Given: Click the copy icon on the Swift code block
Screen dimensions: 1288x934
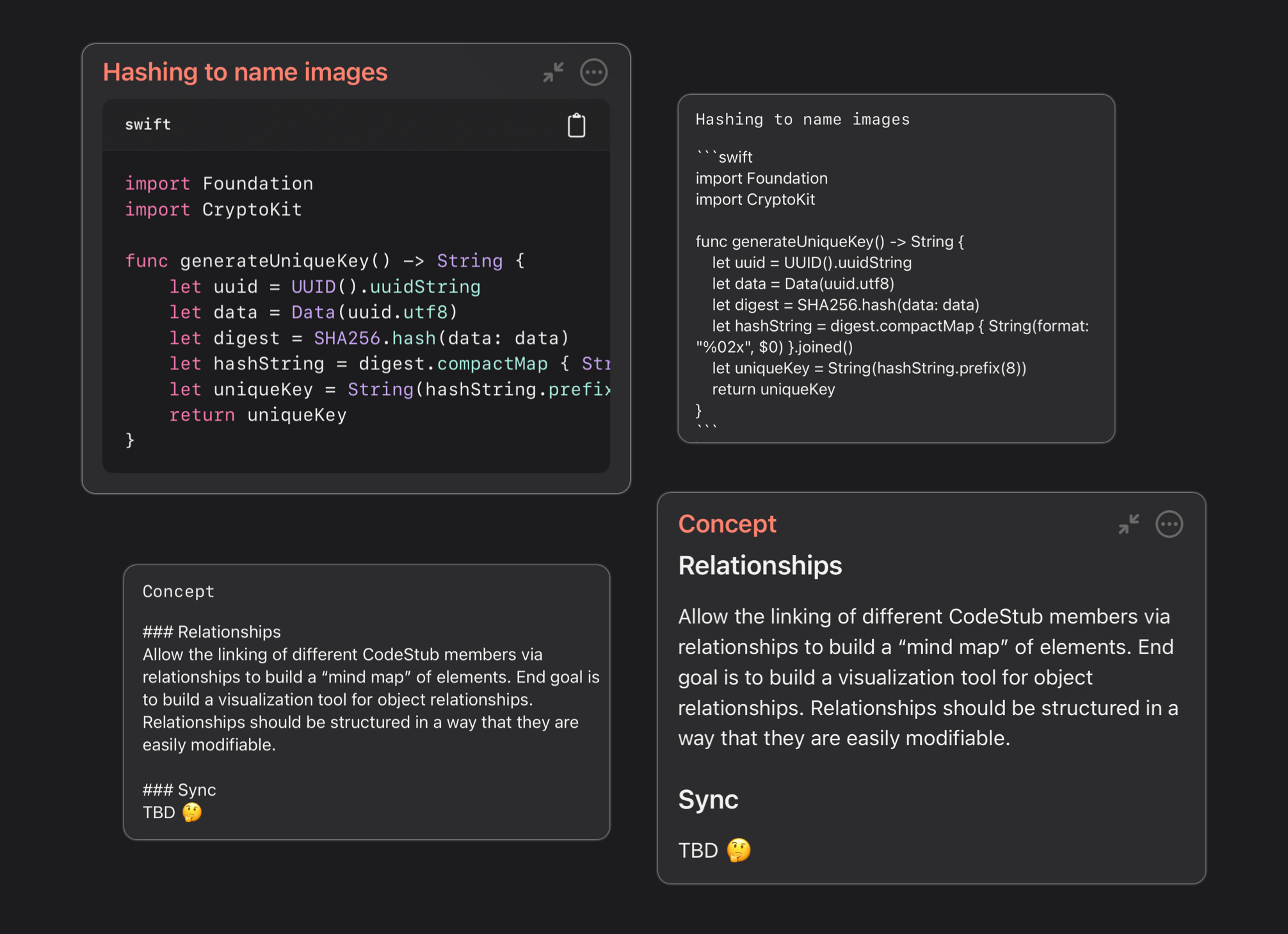Looking at the screenshot, I should tap(576, 125).
